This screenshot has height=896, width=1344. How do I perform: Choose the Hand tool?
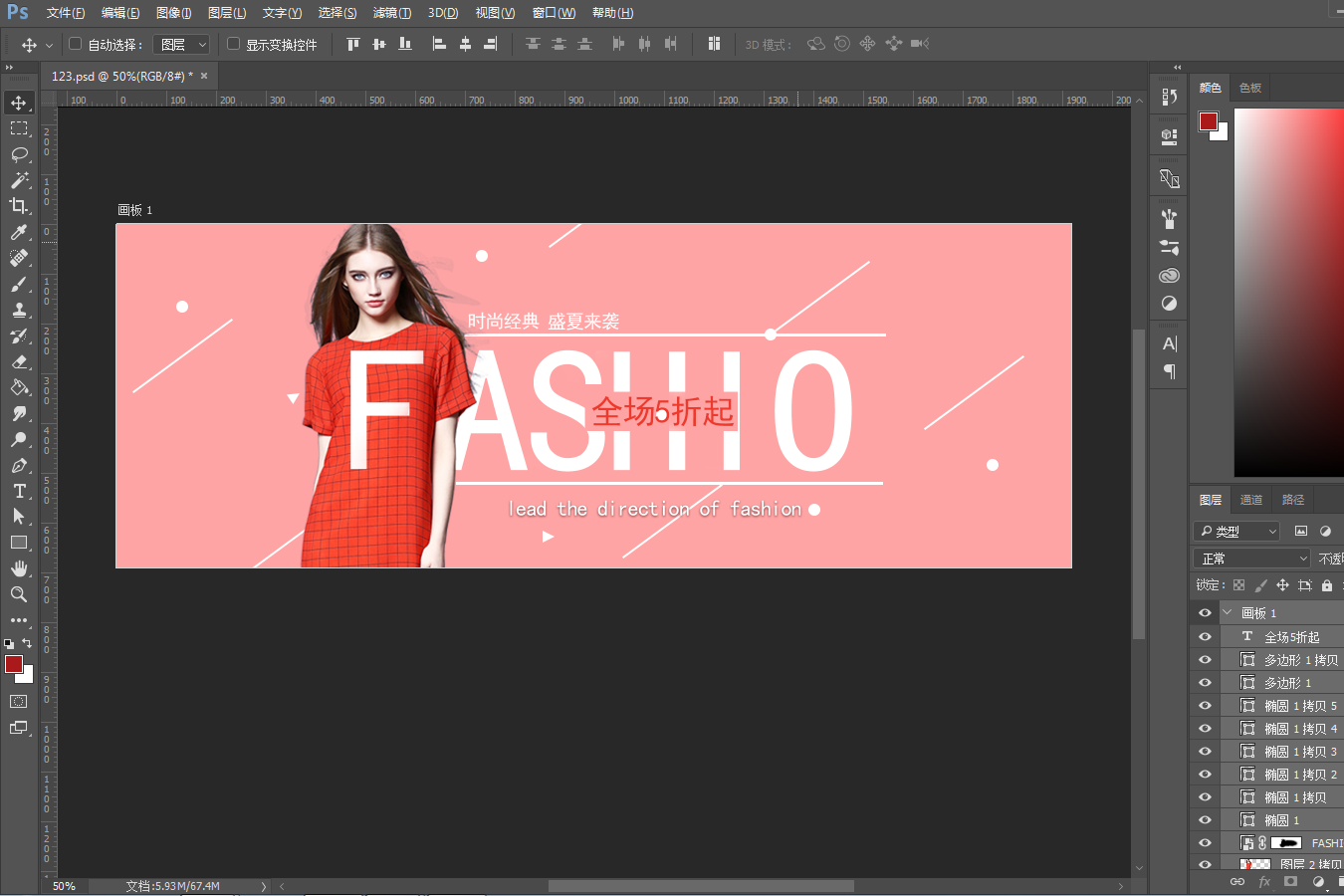18,568
